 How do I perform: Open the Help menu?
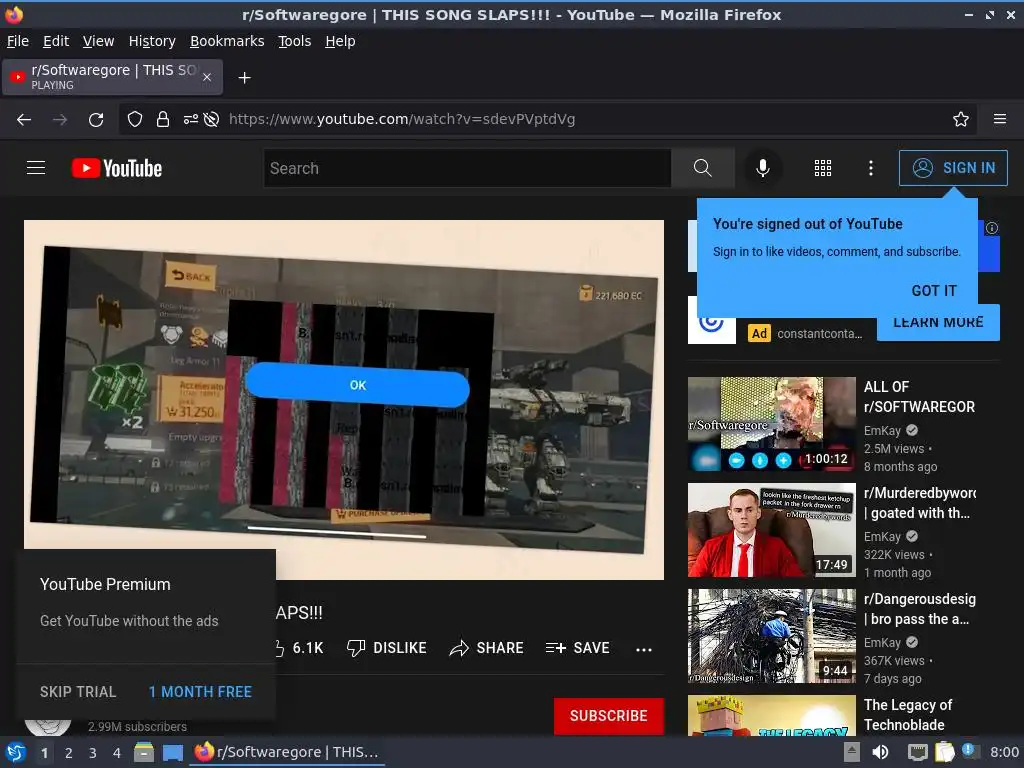pyautogui.click(x=340, y=41)
